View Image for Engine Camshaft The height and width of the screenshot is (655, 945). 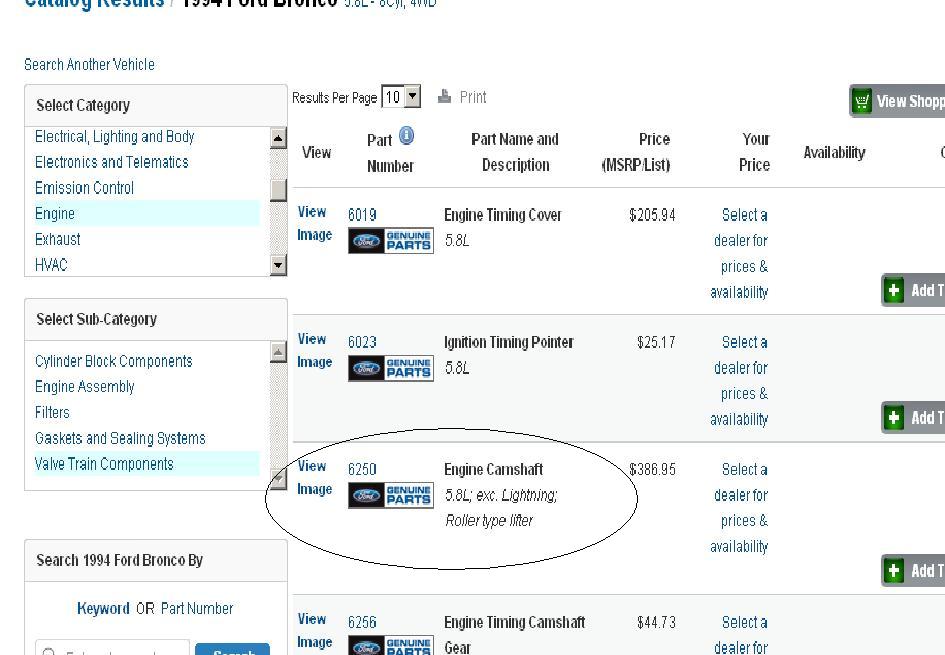[x=315, y=477]
